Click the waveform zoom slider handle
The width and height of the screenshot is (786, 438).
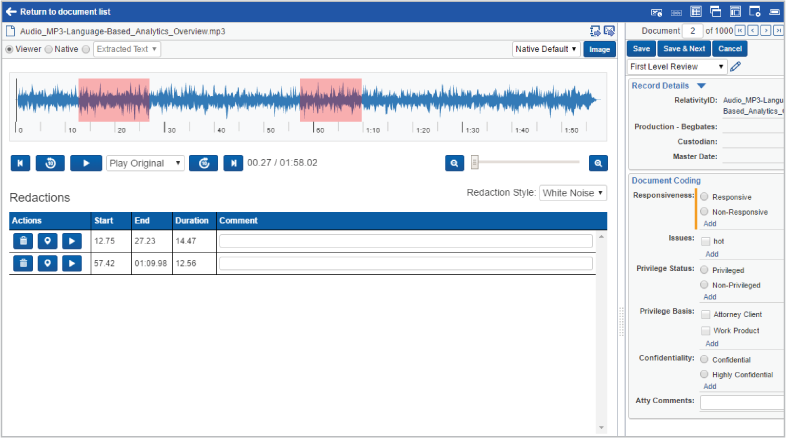[475, 162]
